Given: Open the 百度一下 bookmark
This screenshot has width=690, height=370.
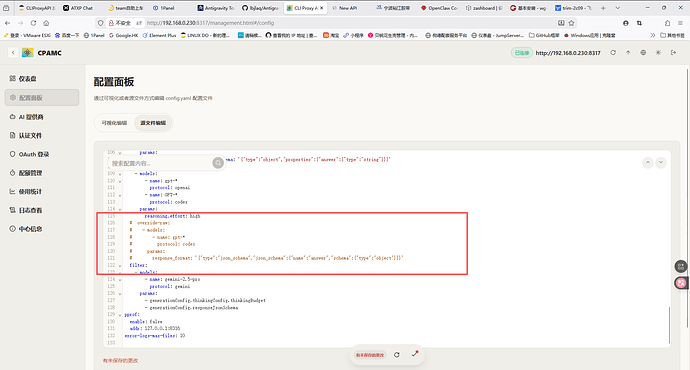Looking at the screenshot, I should 67,35.
